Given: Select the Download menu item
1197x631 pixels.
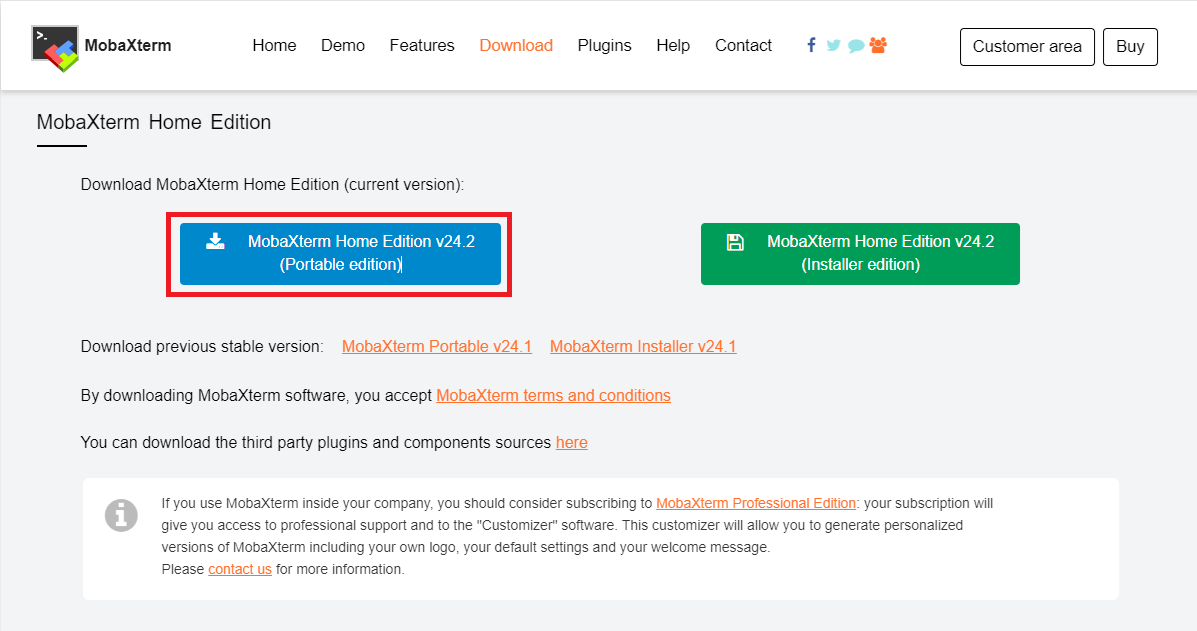Looking at the screenshot, I should click(x=516, y=46).
